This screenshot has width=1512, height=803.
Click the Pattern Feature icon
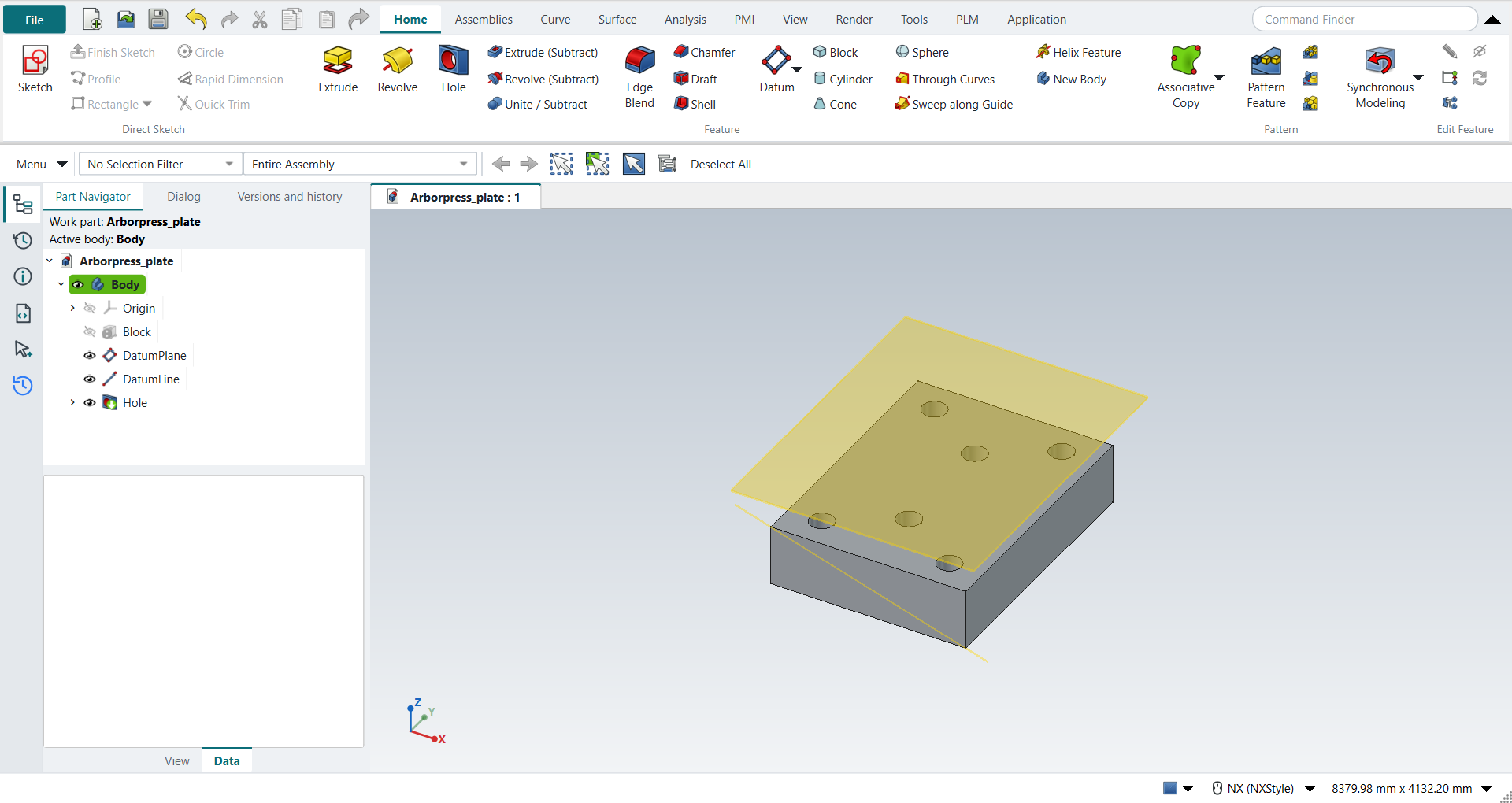tap(1266, 77)
